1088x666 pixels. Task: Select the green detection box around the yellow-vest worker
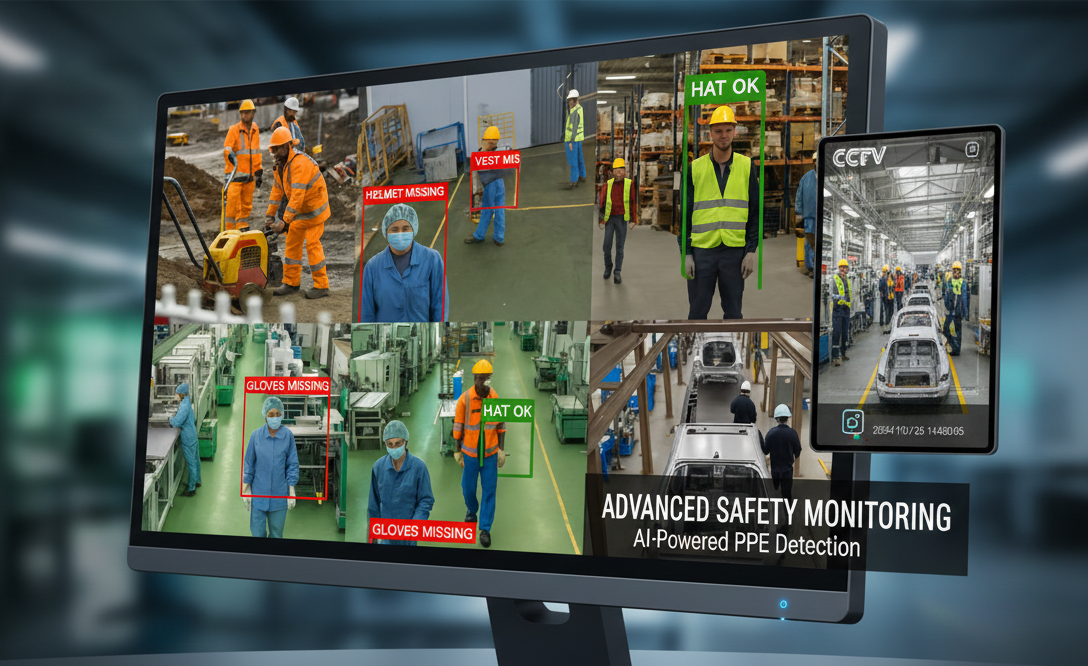point(722,180)
